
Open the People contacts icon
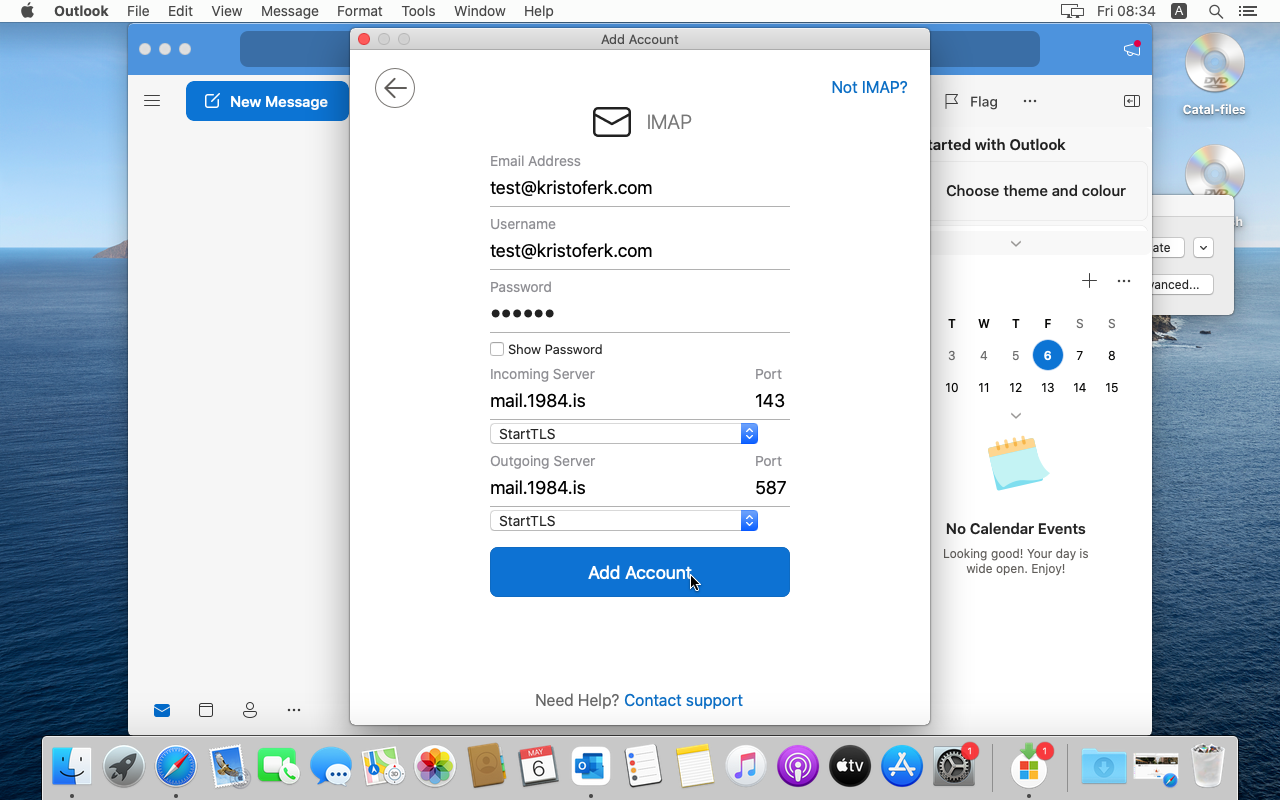tap(250, 710)
